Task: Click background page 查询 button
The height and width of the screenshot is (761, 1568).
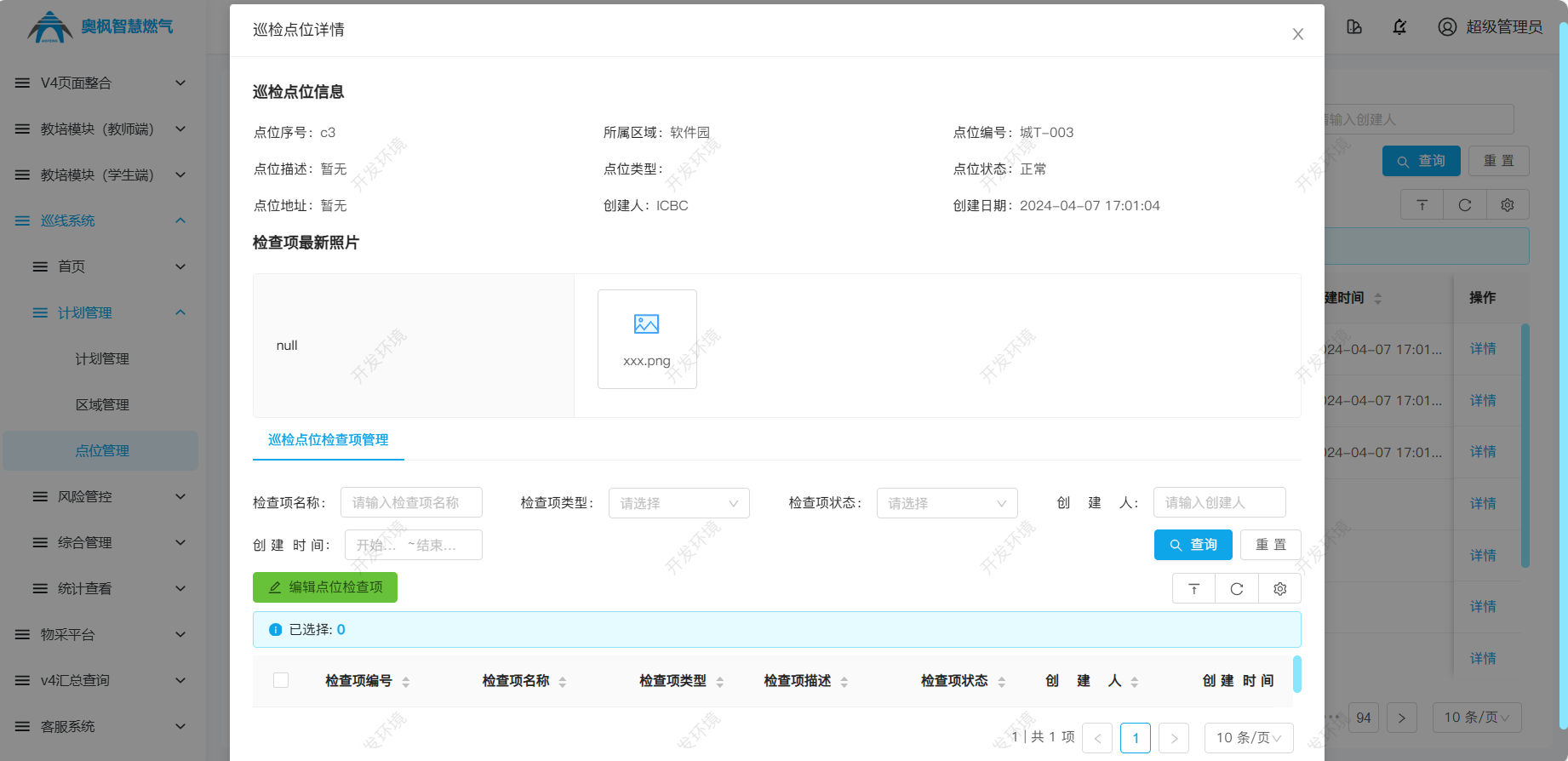Action: 1421,161
